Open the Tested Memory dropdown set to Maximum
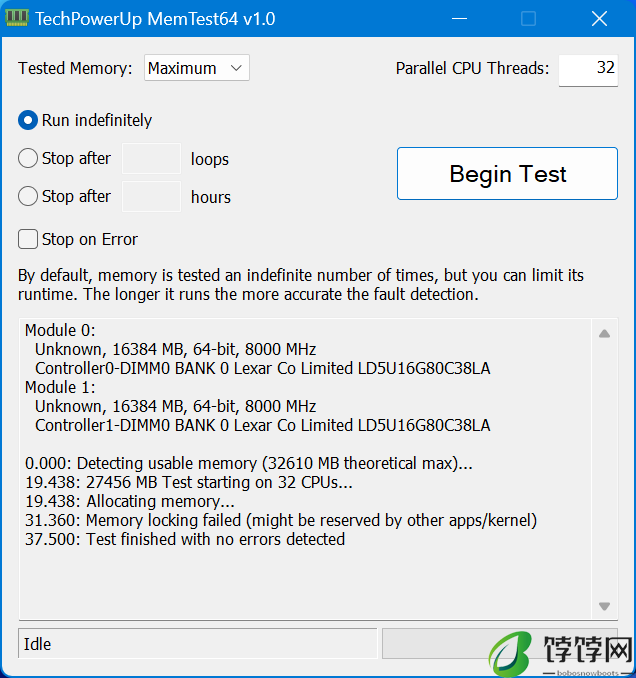636x678 pixels. coord(197,68)
